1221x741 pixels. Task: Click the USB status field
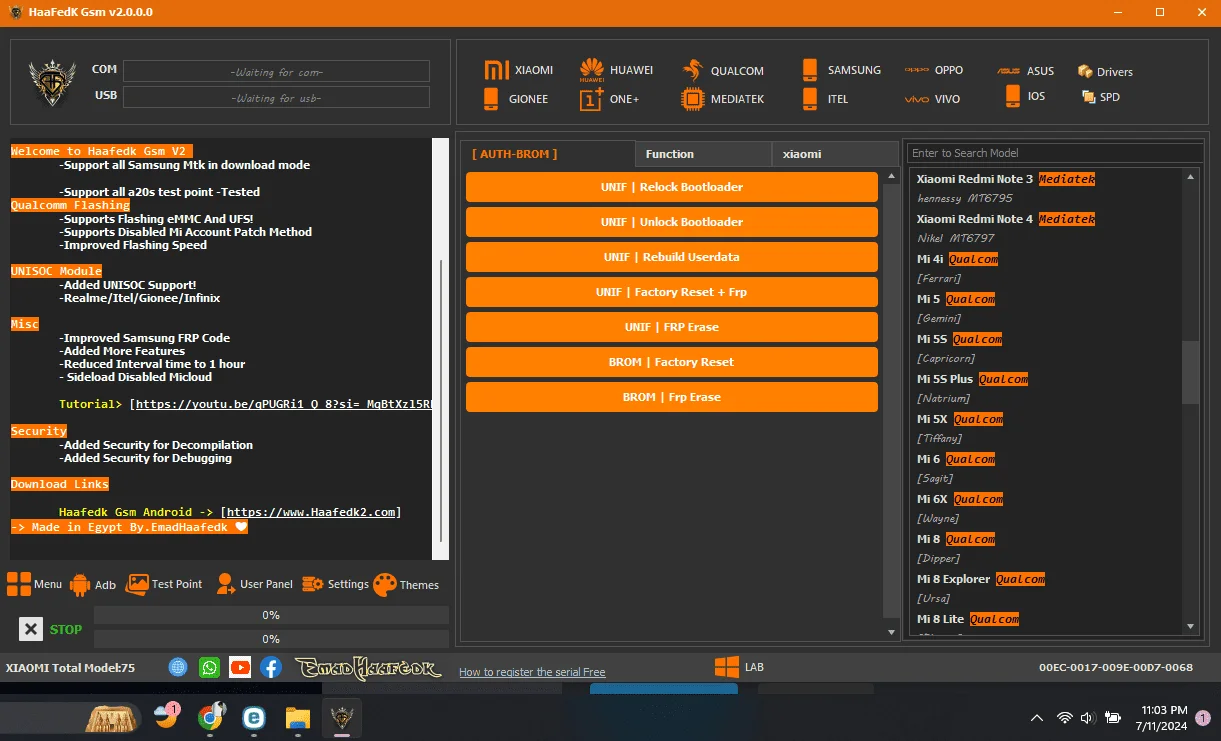(x=276, y=97)
